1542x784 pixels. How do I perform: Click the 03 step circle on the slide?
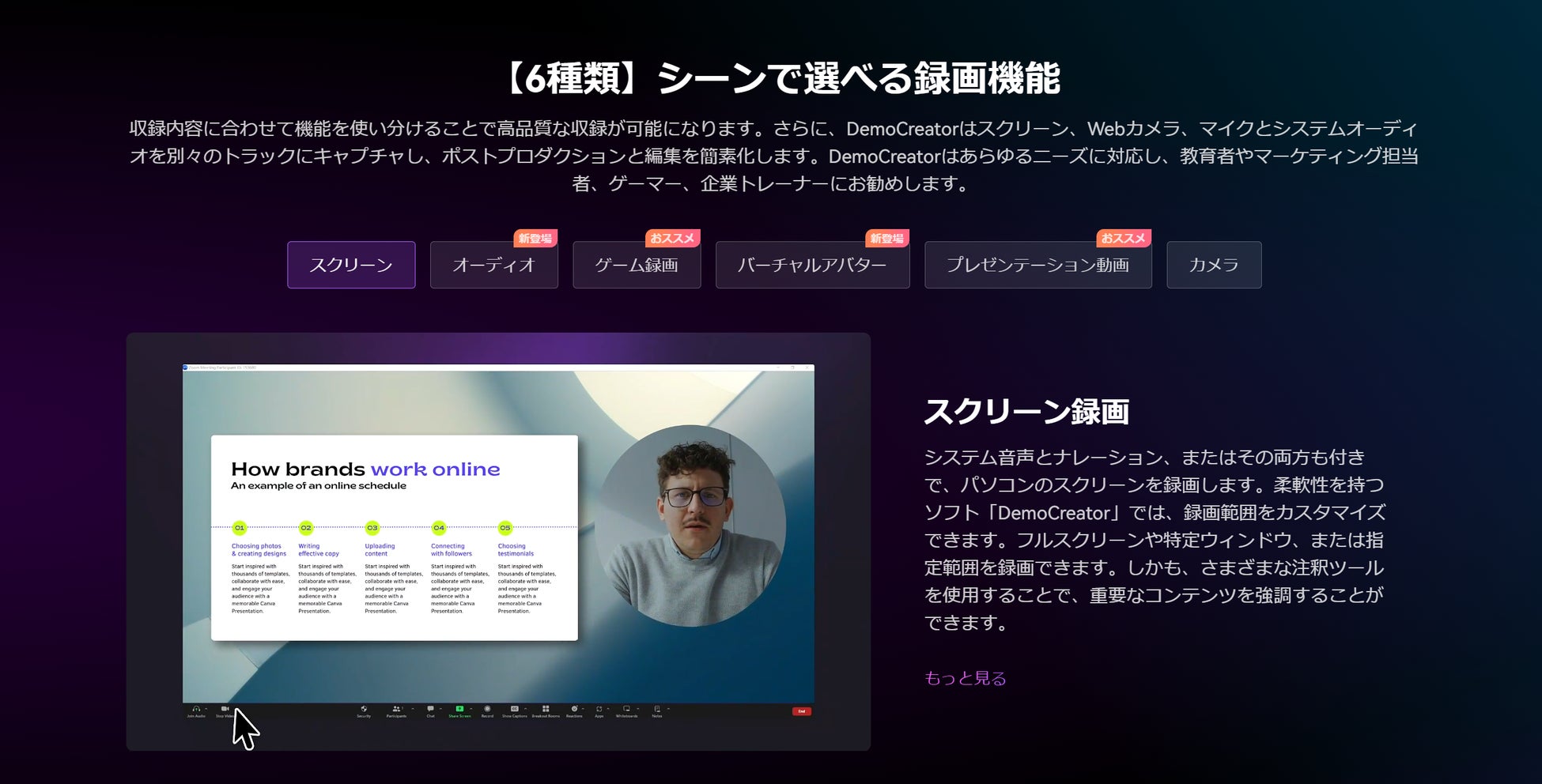[372, 527]
